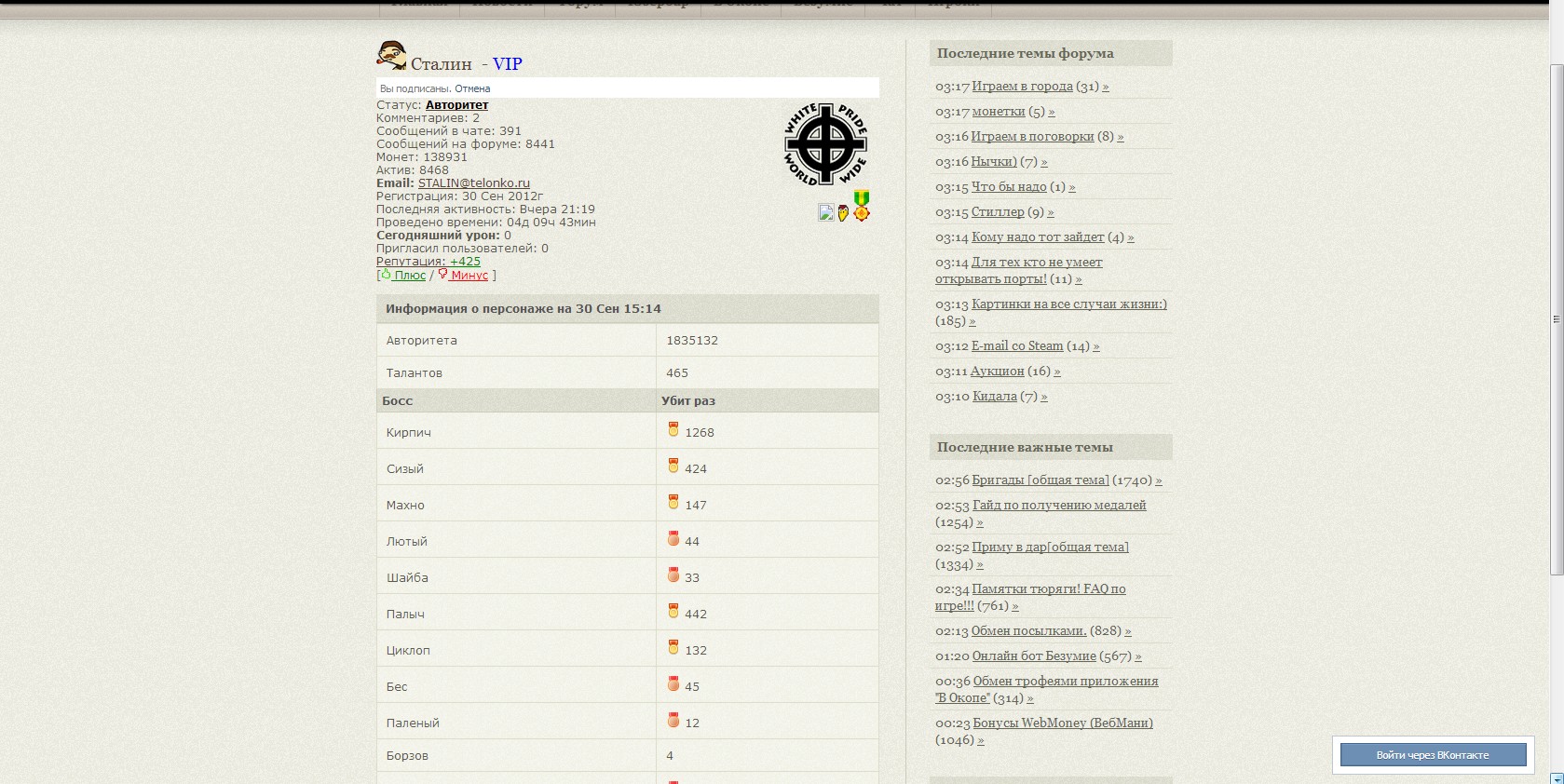The image size is (1564, 784).
Task: Click the » arrow after Нычки)
Action: pos(1044,162)
